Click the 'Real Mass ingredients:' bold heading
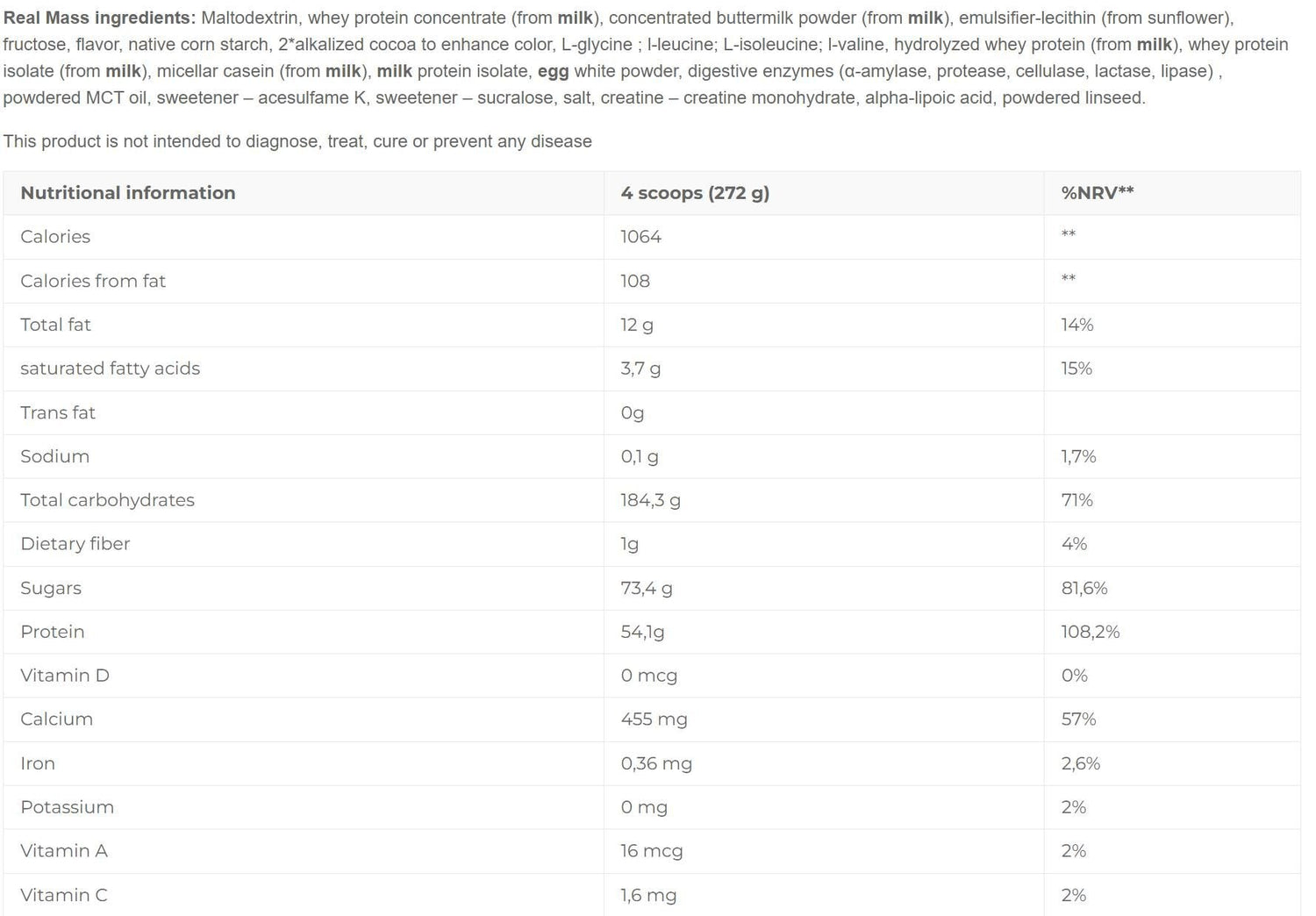Screen dimensions: 1316x916 coord(99,18)
